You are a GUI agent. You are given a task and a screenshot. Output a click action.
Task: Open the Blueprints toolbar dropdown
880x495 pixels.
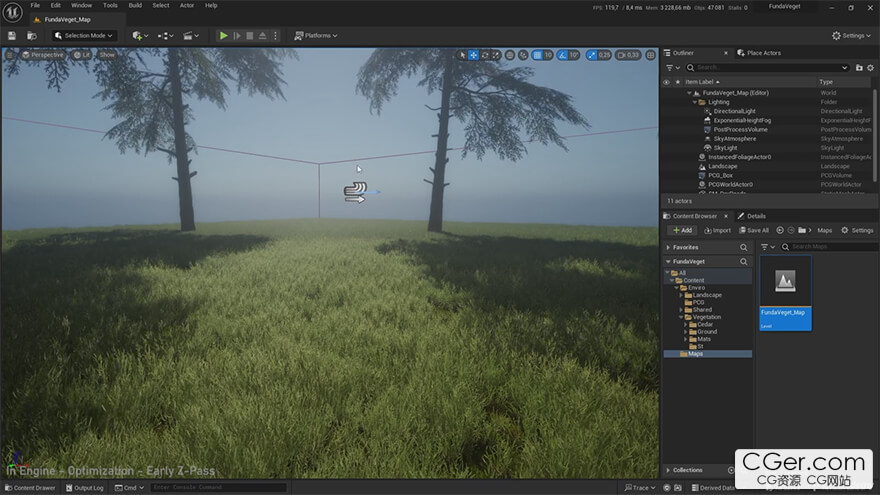point(165,35)
